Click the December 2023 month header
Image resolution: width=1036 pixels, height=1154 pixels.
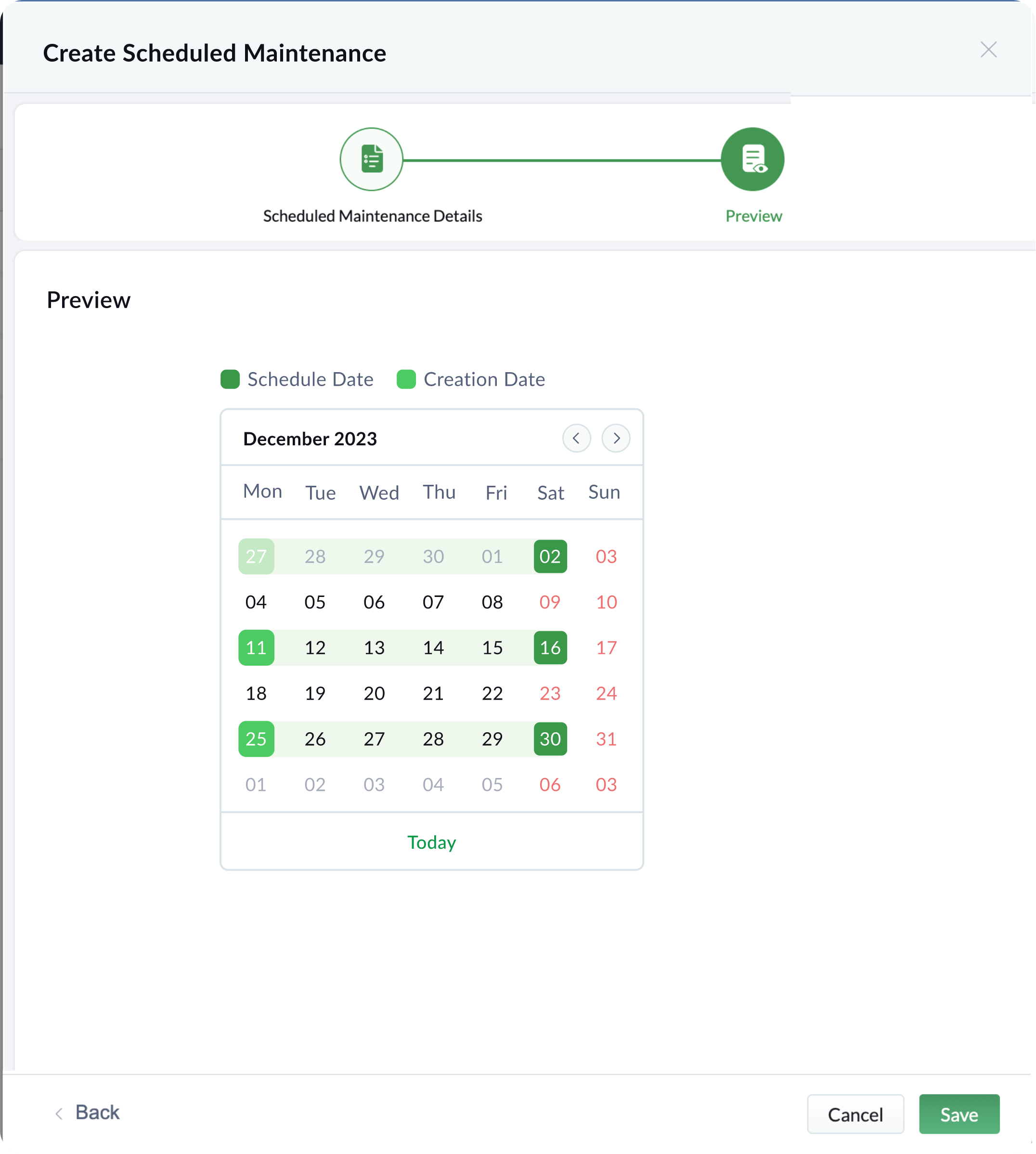[x=310, y=439]
